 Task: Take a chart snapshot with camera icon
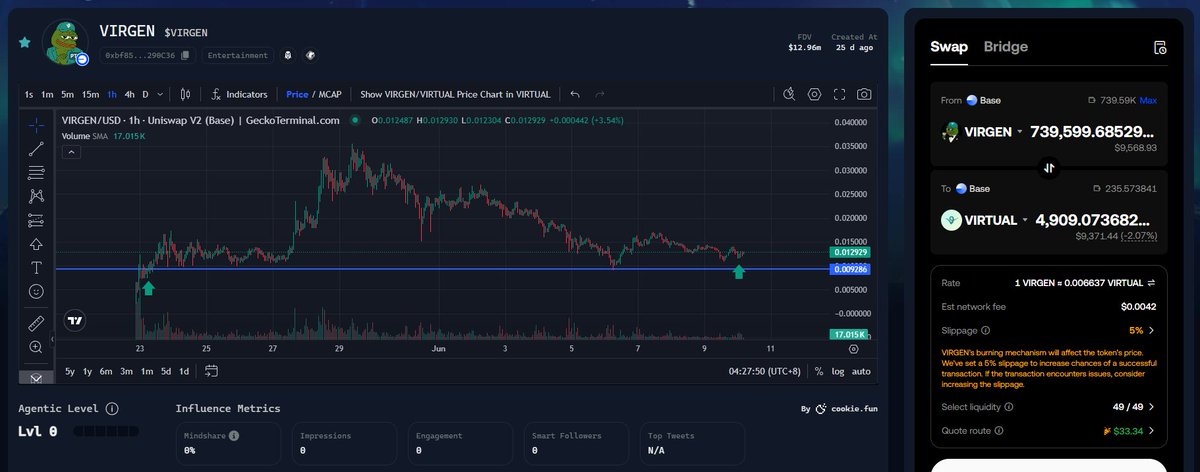(x=864, y=94)
